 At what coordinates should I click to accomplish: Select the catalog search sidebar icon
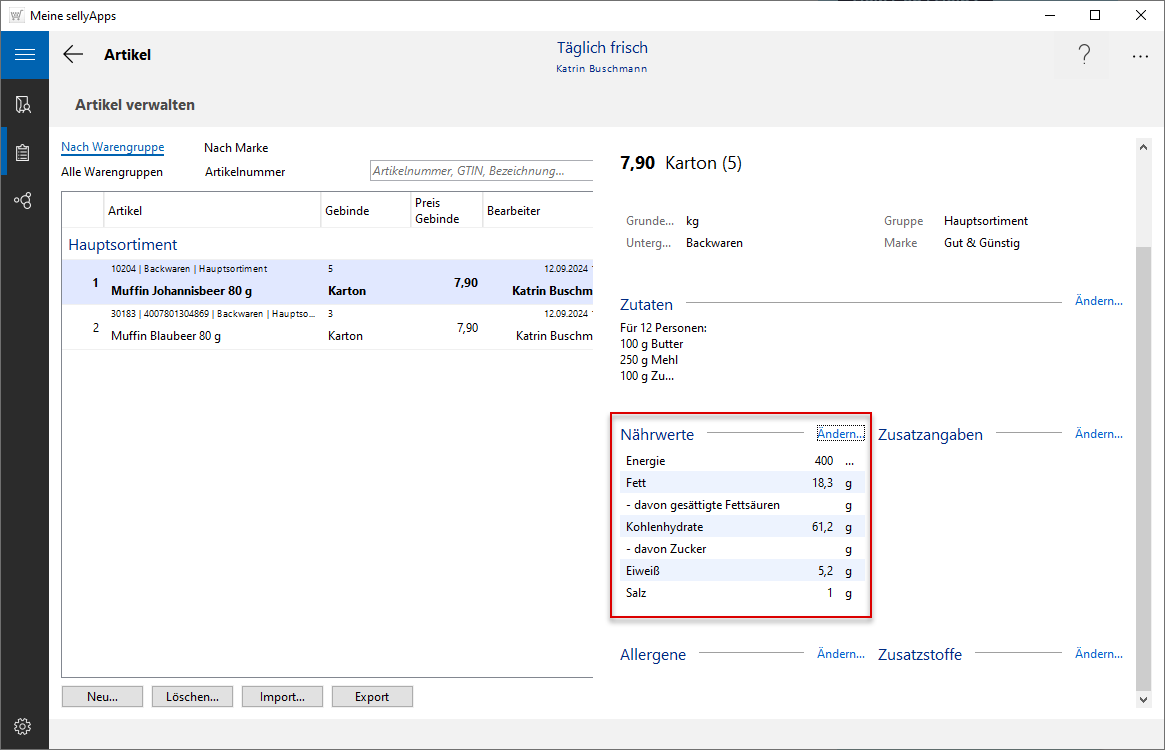coord(24,104)
